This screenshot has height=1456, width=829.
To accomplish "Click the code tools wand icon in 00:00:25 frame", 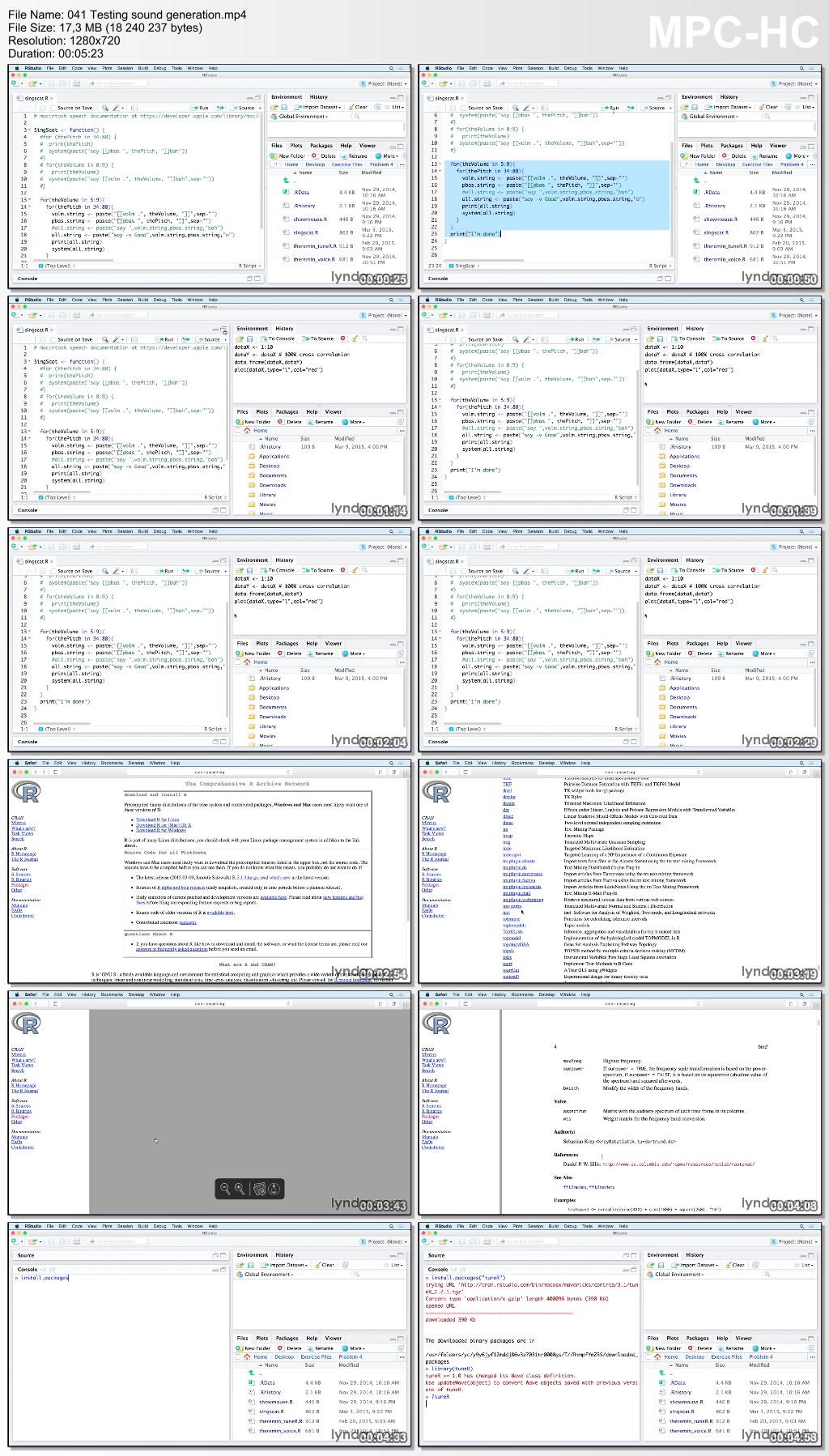I will [x=116, y=108].
